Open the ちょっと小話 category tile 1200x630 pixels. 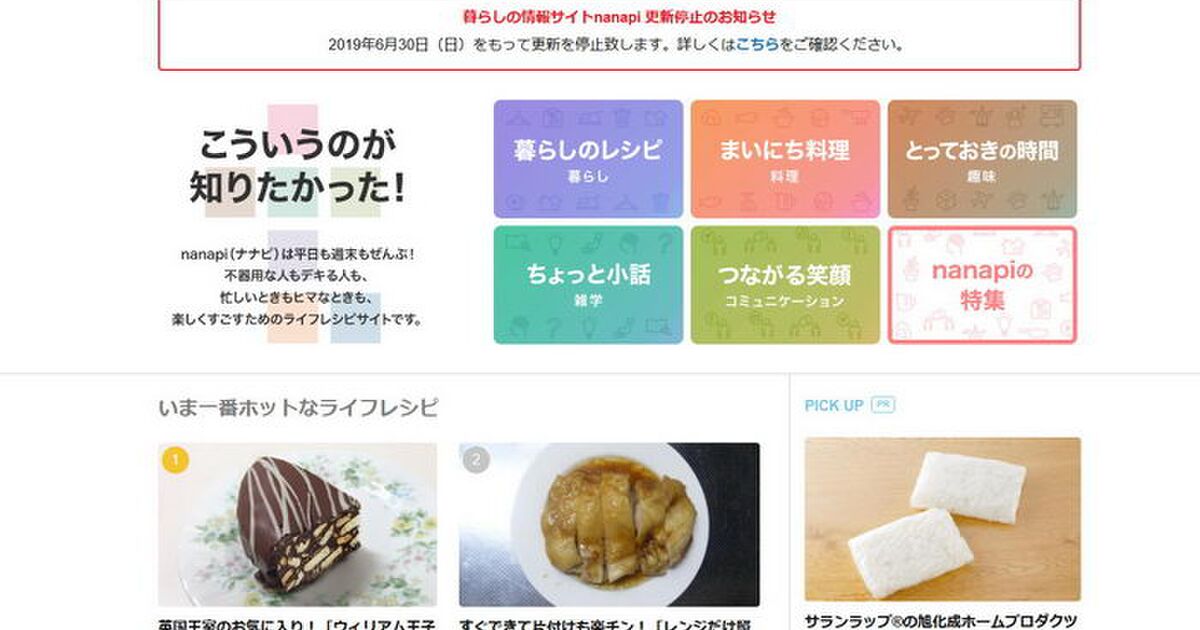coord(588,285)
